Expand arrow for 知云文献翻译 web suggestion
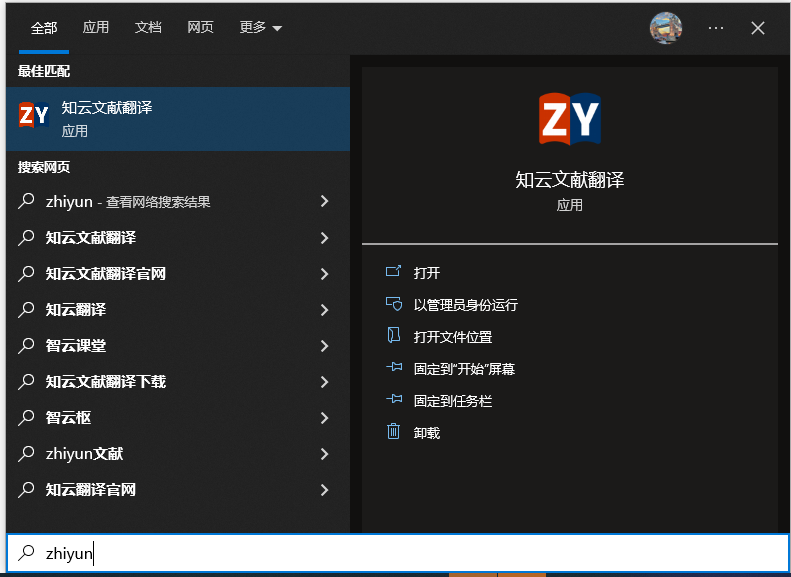 [325, 238]
